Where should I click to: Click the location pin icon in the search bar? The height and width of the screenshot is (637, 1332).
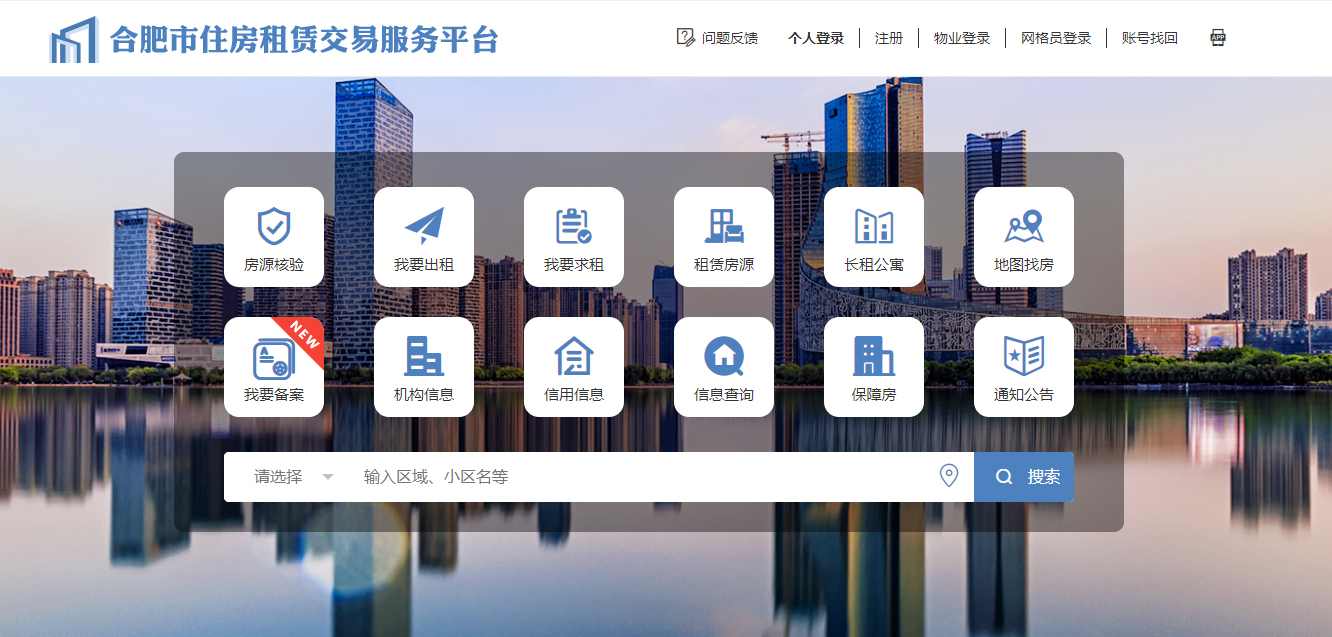tap(950, 477)
